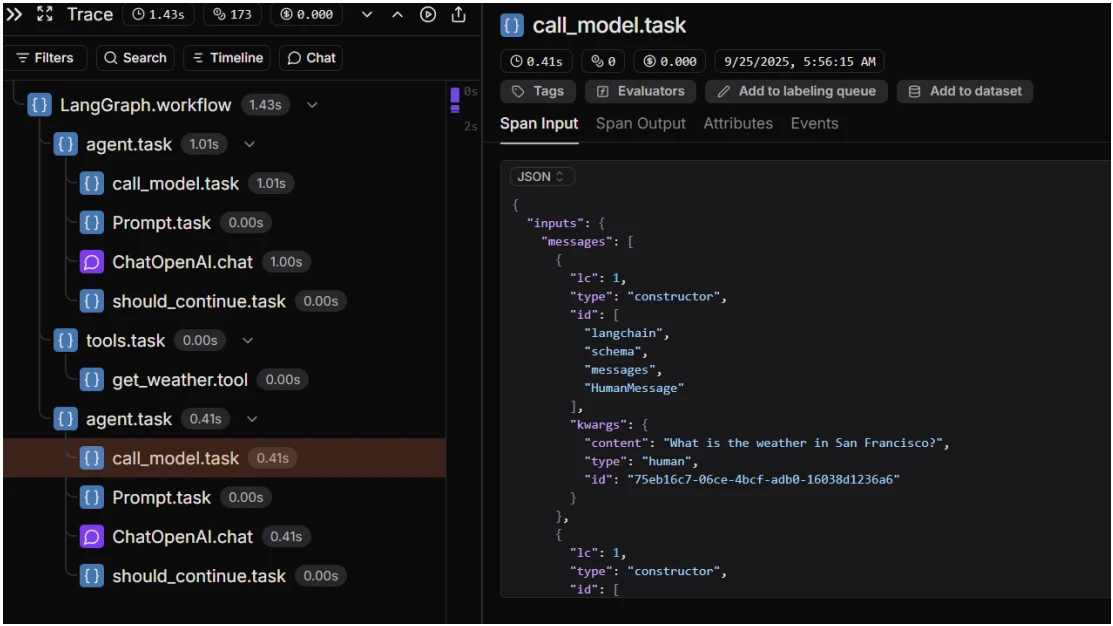The image size is (1113, 626).
Task: Switch to the Attributes tab
Action: 737,124
